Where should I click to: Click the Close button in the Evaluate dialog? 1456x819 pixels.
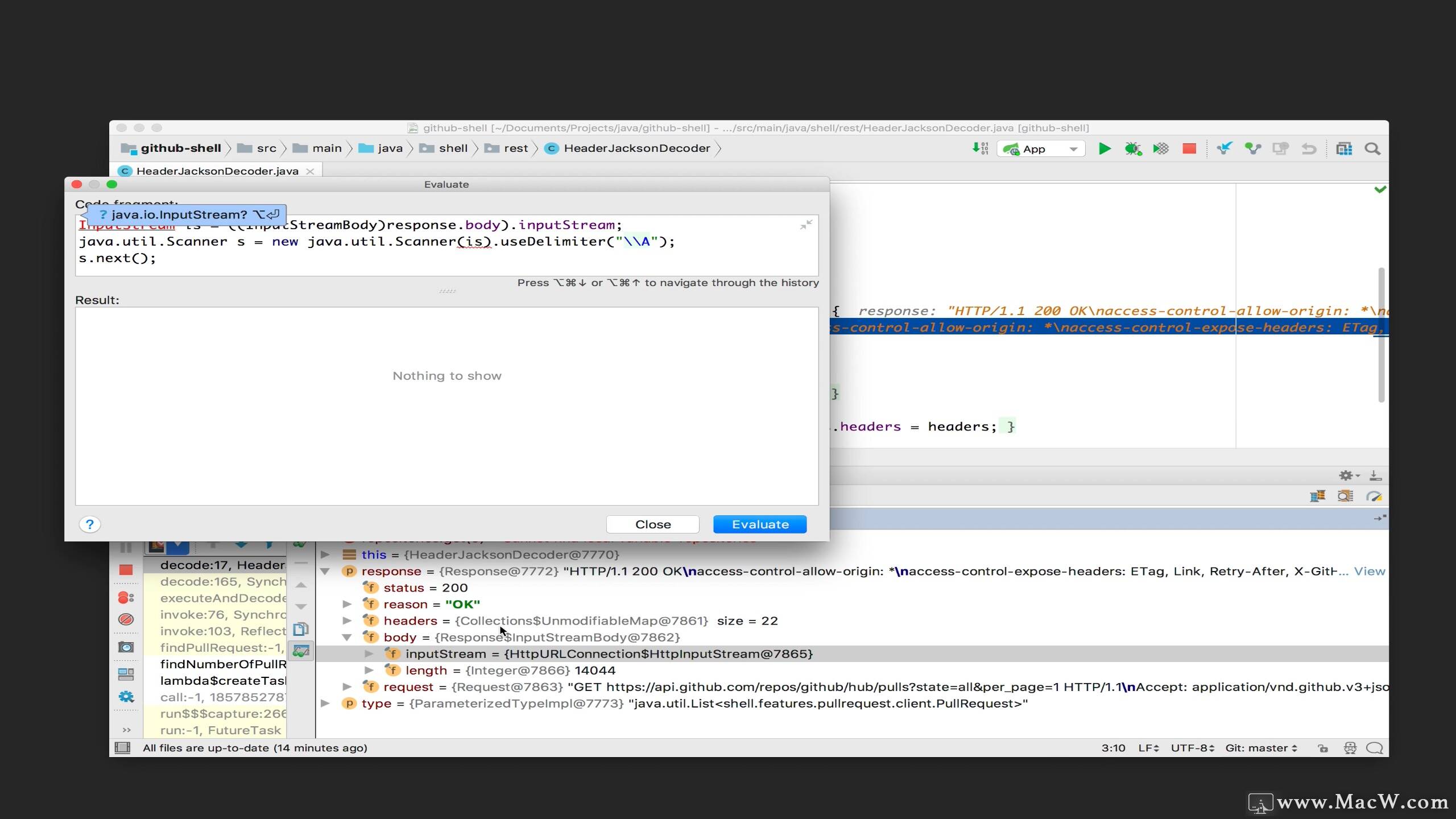pyautogui.click(x=653, y=524)
